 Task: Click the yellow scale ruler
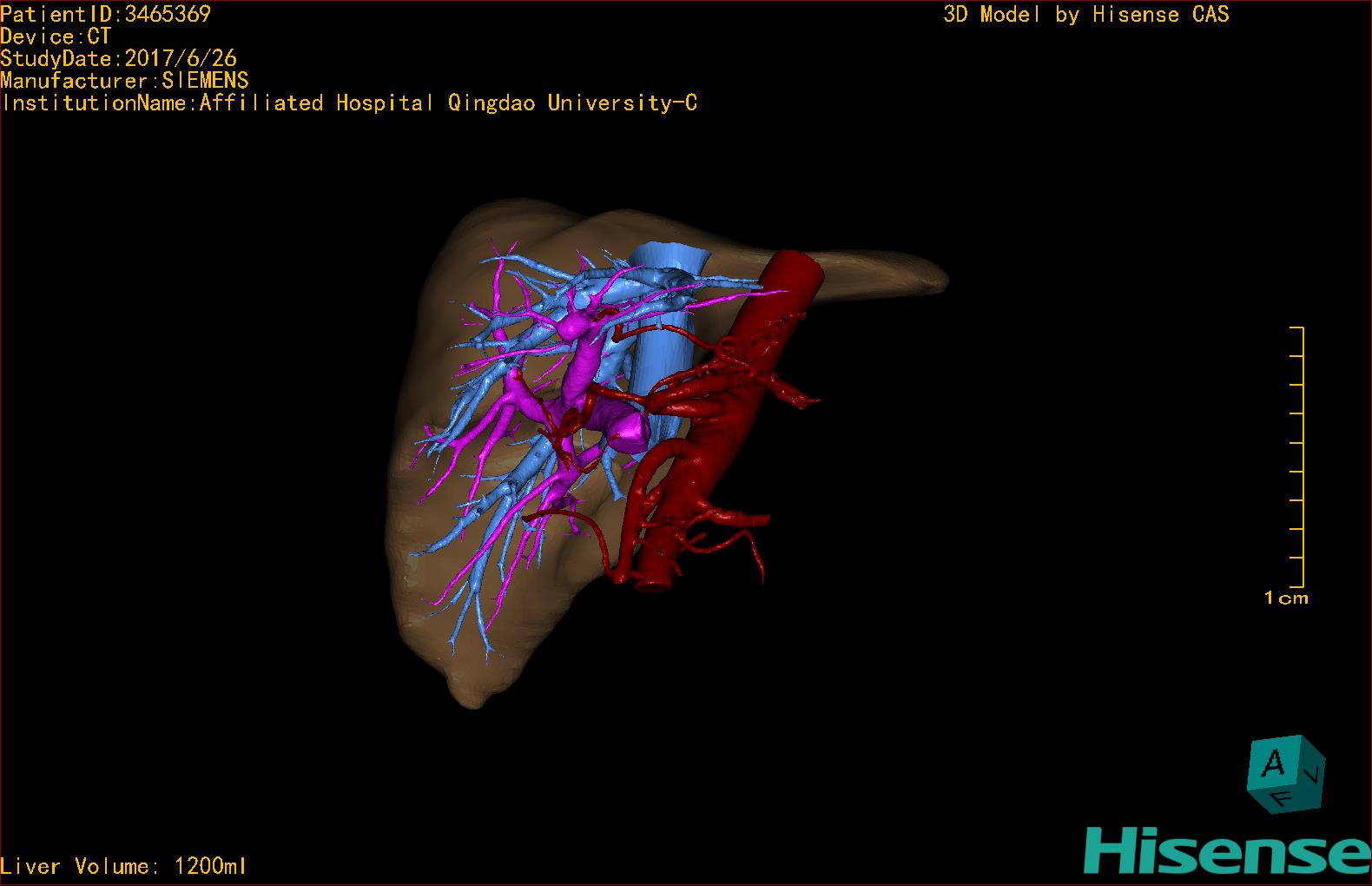[1297, 457]
